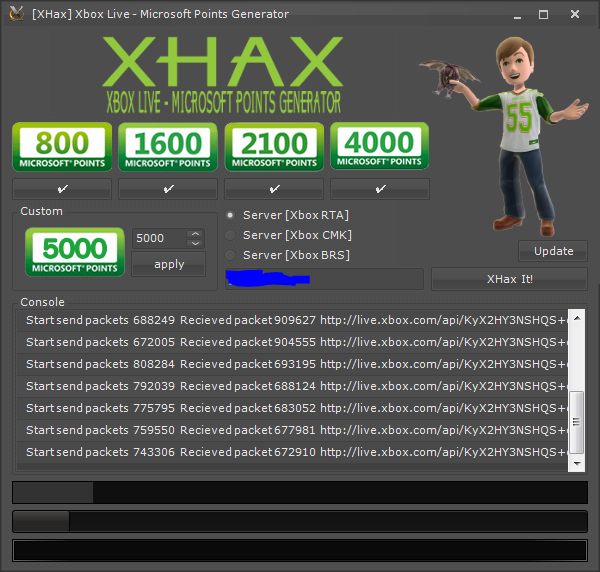Select console row with packets 759550

tap(293, 430)
